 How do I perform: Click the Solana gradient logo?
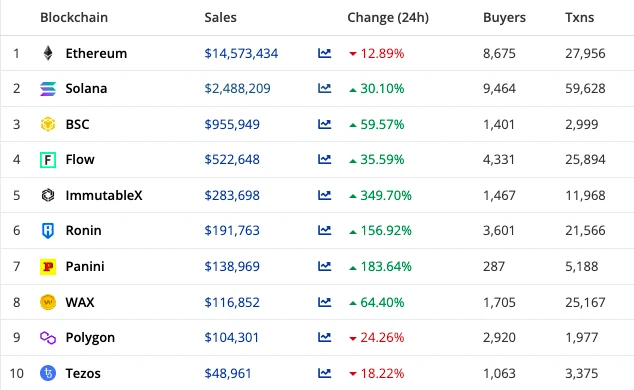(48, 89)
